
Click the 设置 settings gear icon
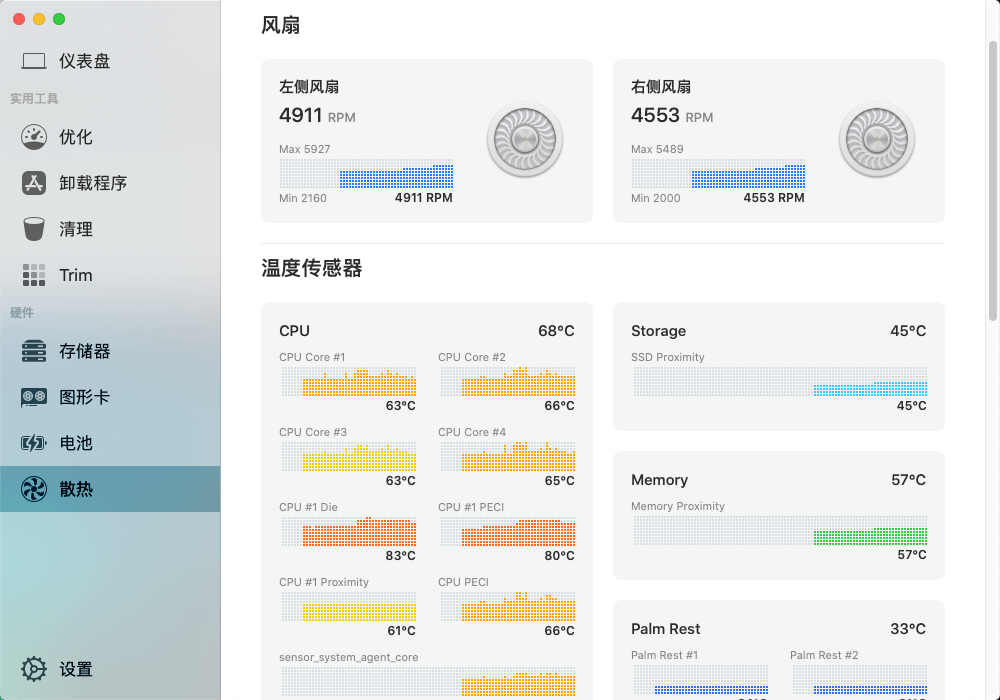[x=34, y=669]
